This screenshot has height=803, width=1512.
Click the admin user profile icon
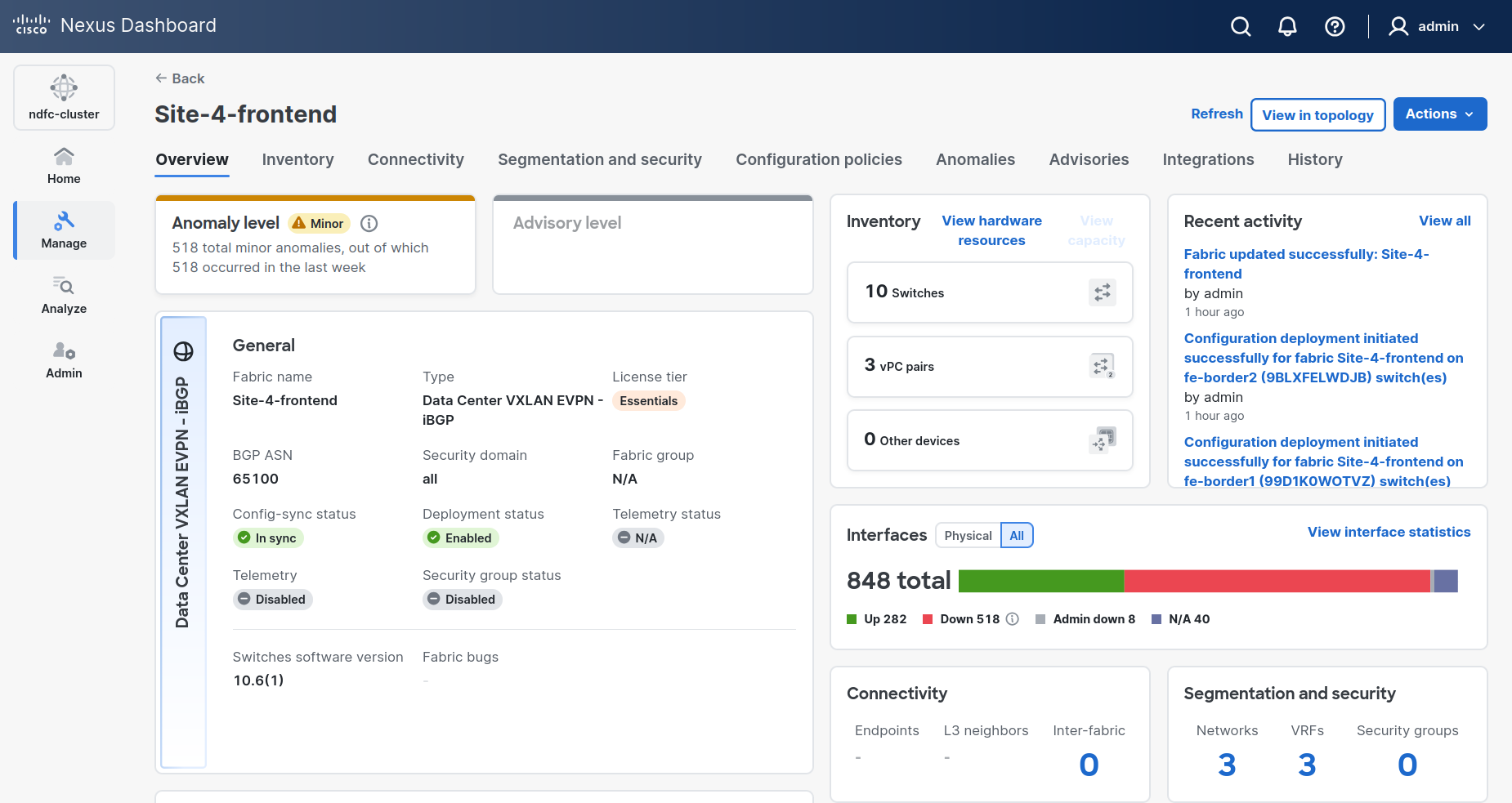1398,27
